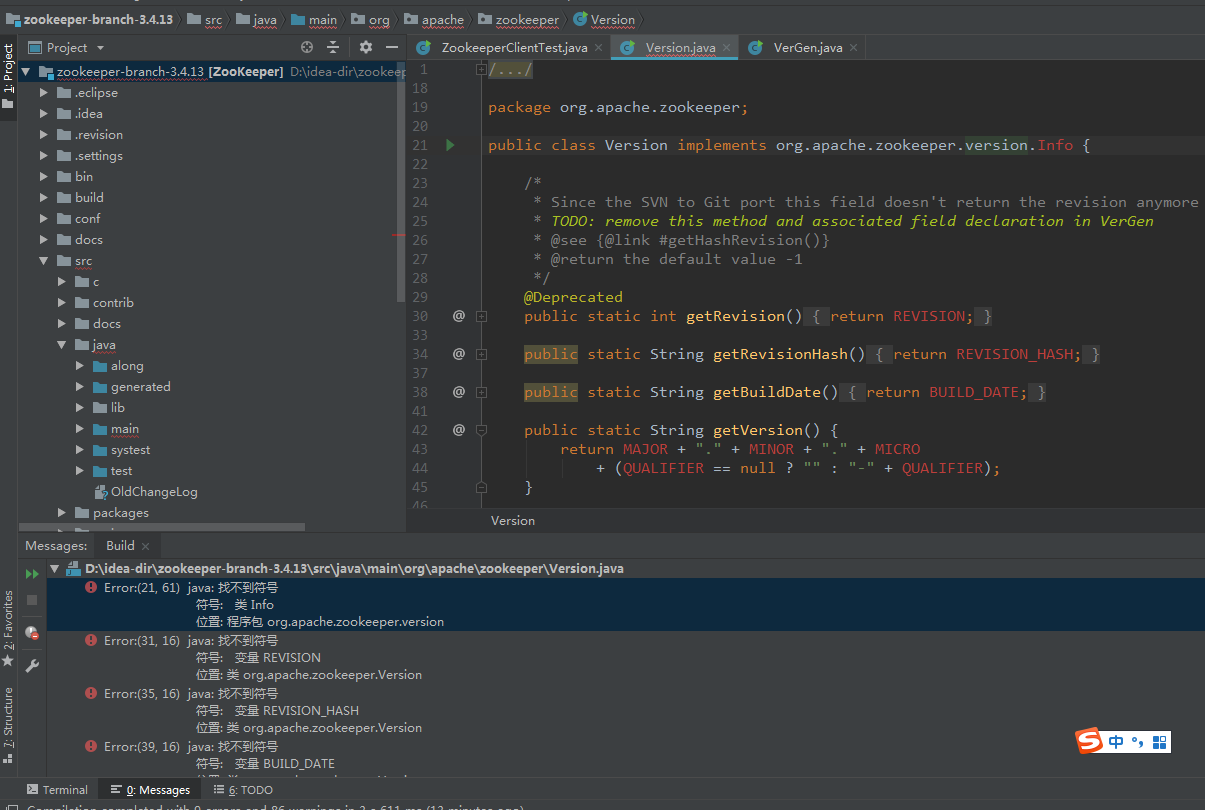The height and width of the screenshot is (810, 1205).
Task: Click the Stop square icon in Messages toolbar
Action: pos(32,600)
